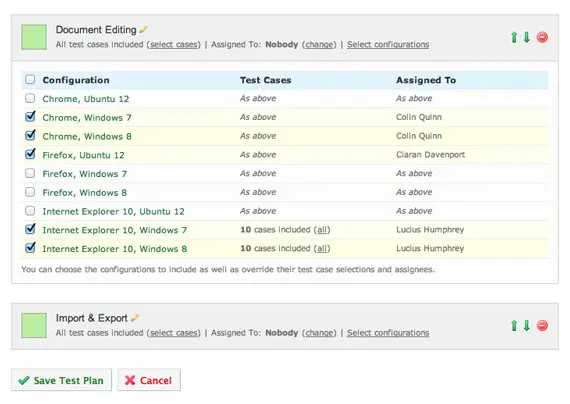This screenshot has width=570, height=404.
Task: Move Import & Export run up
Action: [x=514, y=325]
